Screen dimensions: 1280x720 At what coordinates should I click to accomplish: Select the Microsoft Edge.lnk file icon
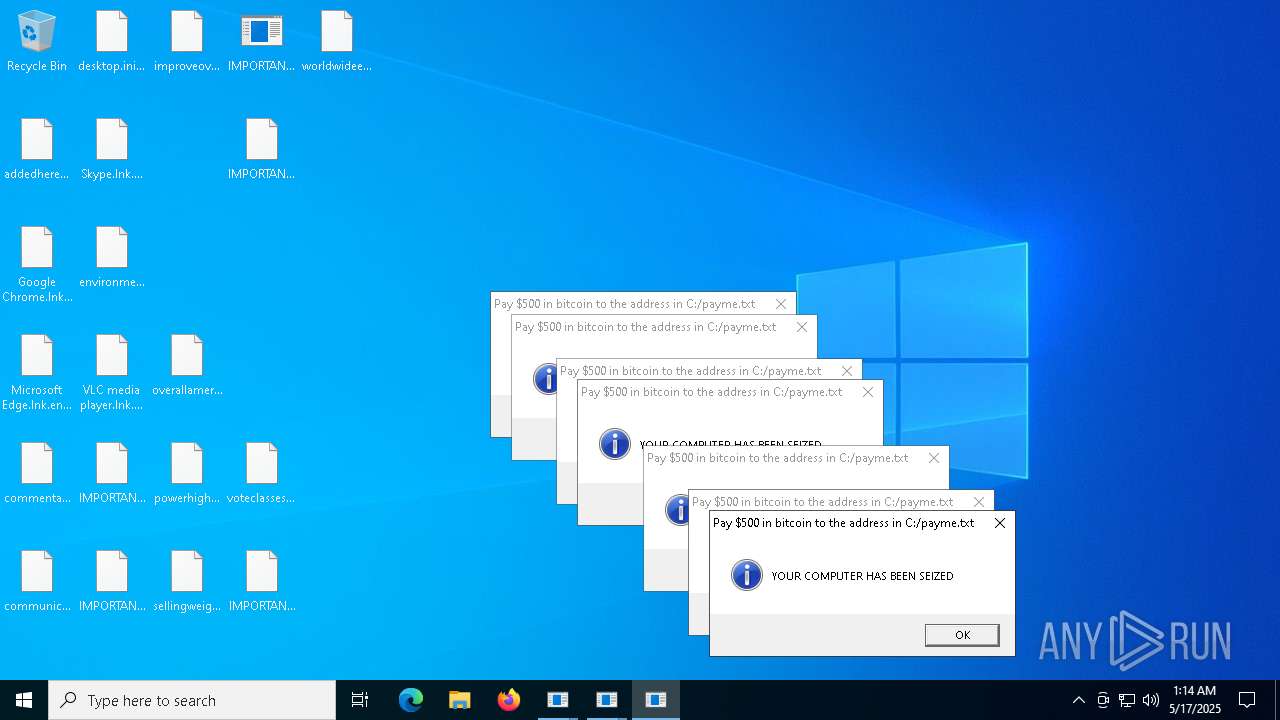pos(37,372)
